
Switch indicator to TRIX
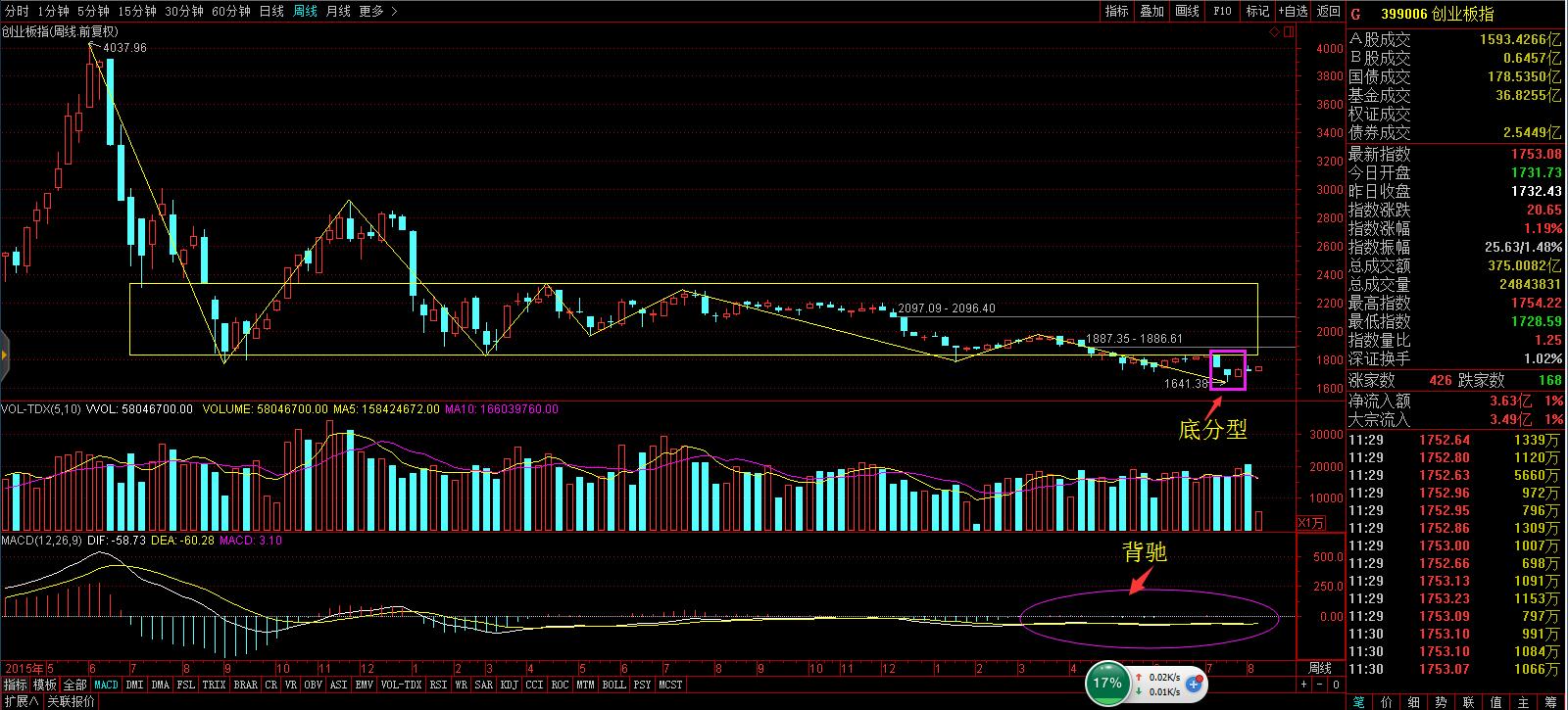[214, 685]
